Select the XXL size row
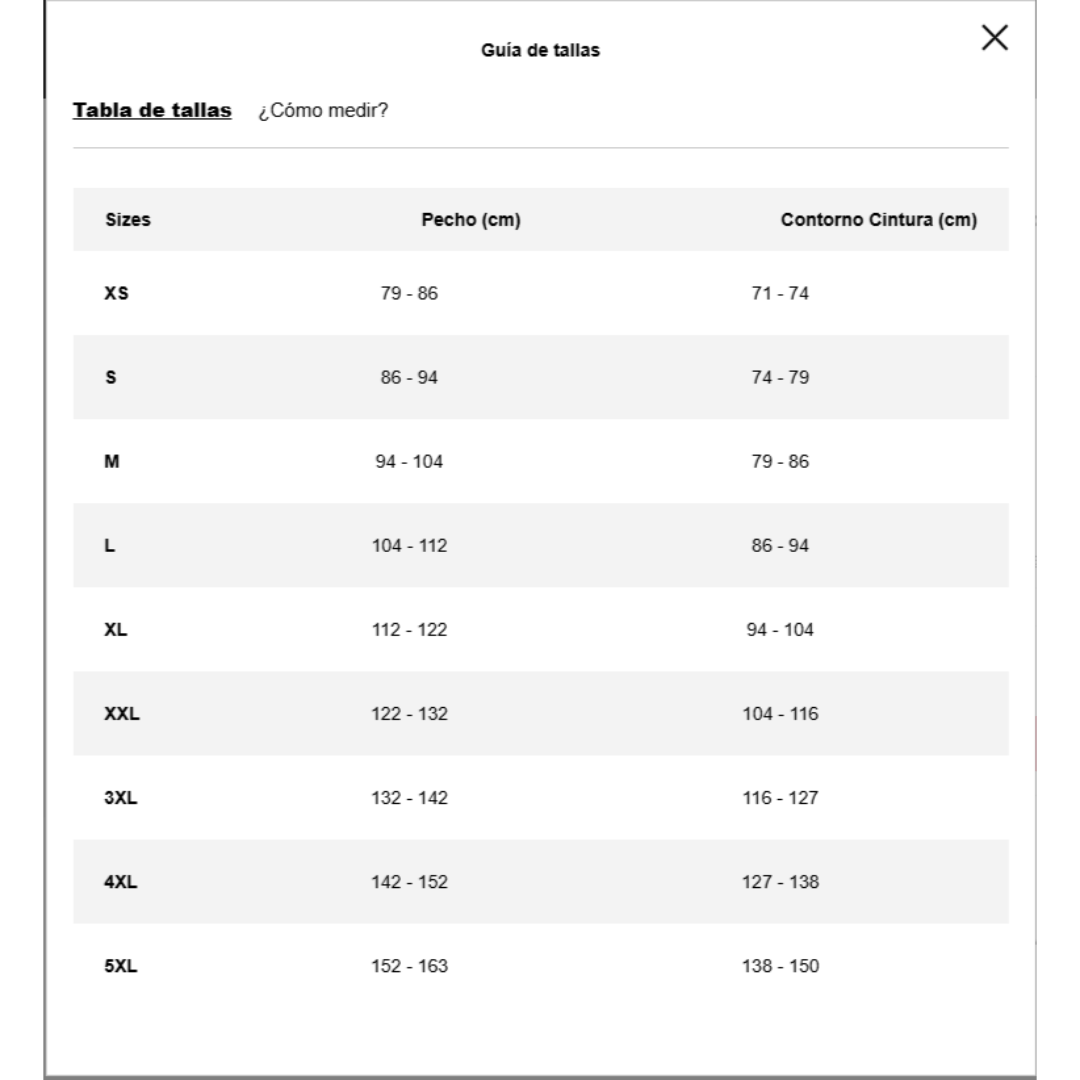Image resolution: width=1080 pixels, height=1080 pixels. pos(121,714)
